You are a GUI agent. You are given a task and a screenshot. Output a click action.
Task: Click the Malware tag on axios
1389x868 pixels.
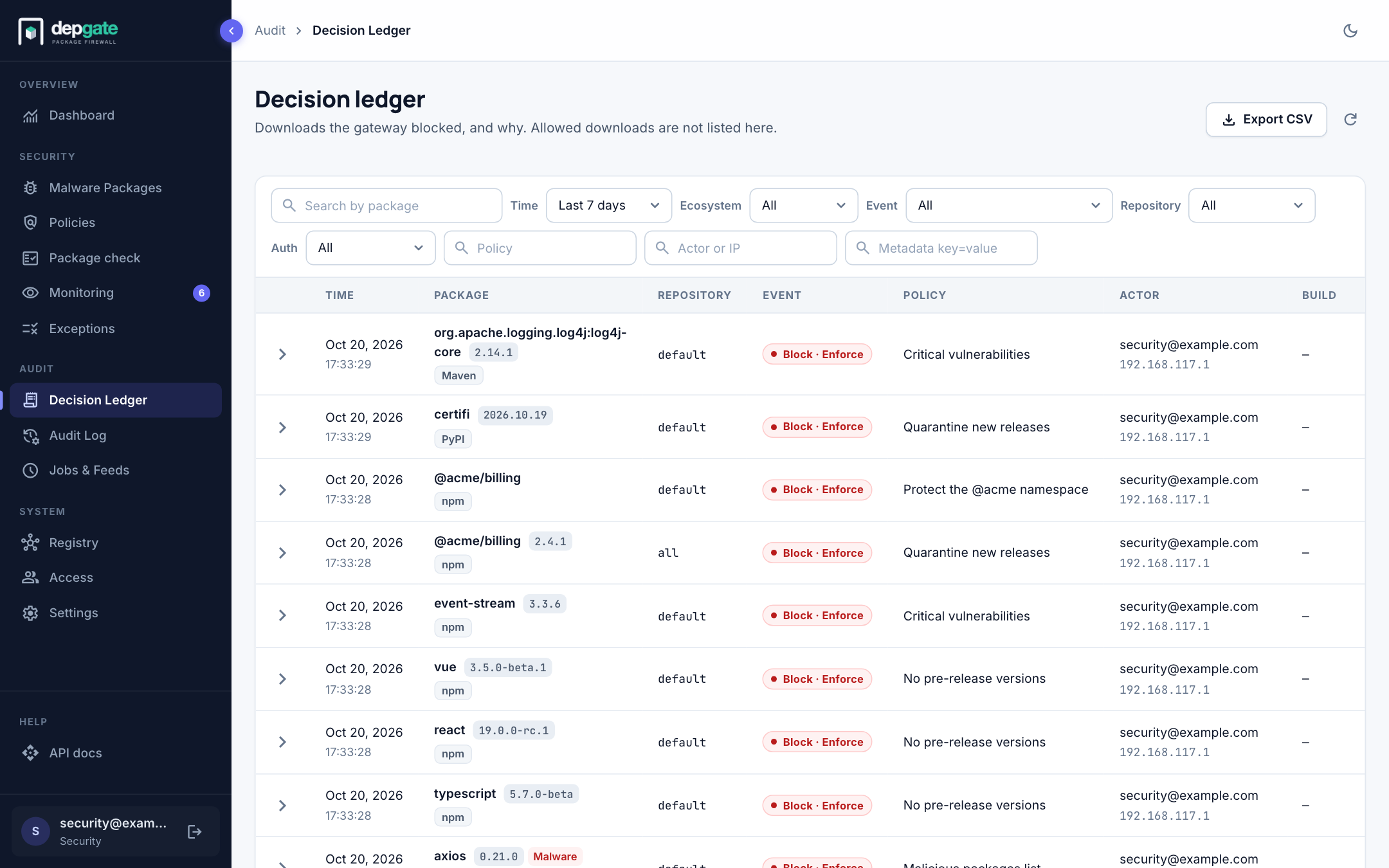pyautogui.click(x=555, y=856)
